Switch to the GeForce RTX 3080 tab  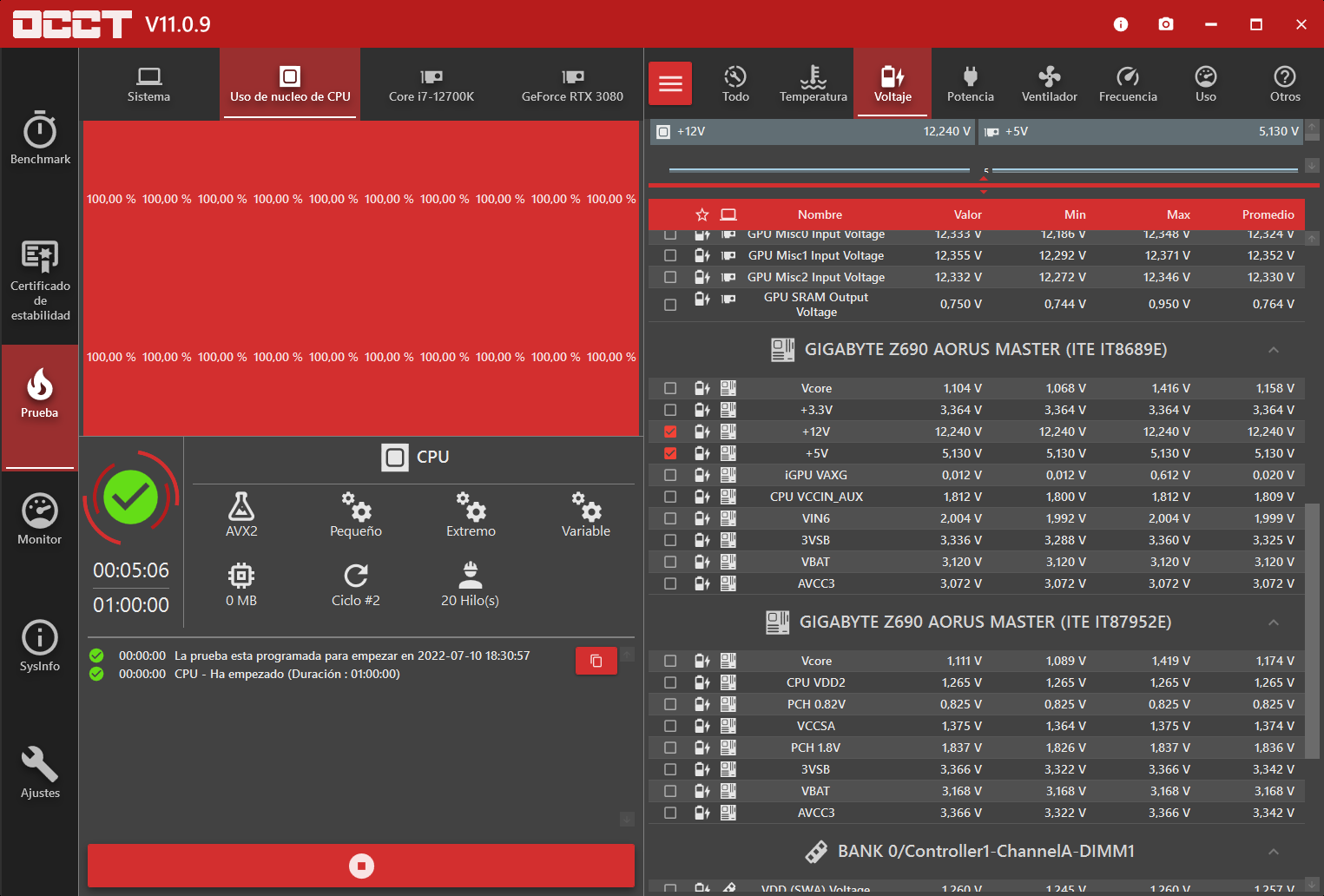click(x=572, y=84)
